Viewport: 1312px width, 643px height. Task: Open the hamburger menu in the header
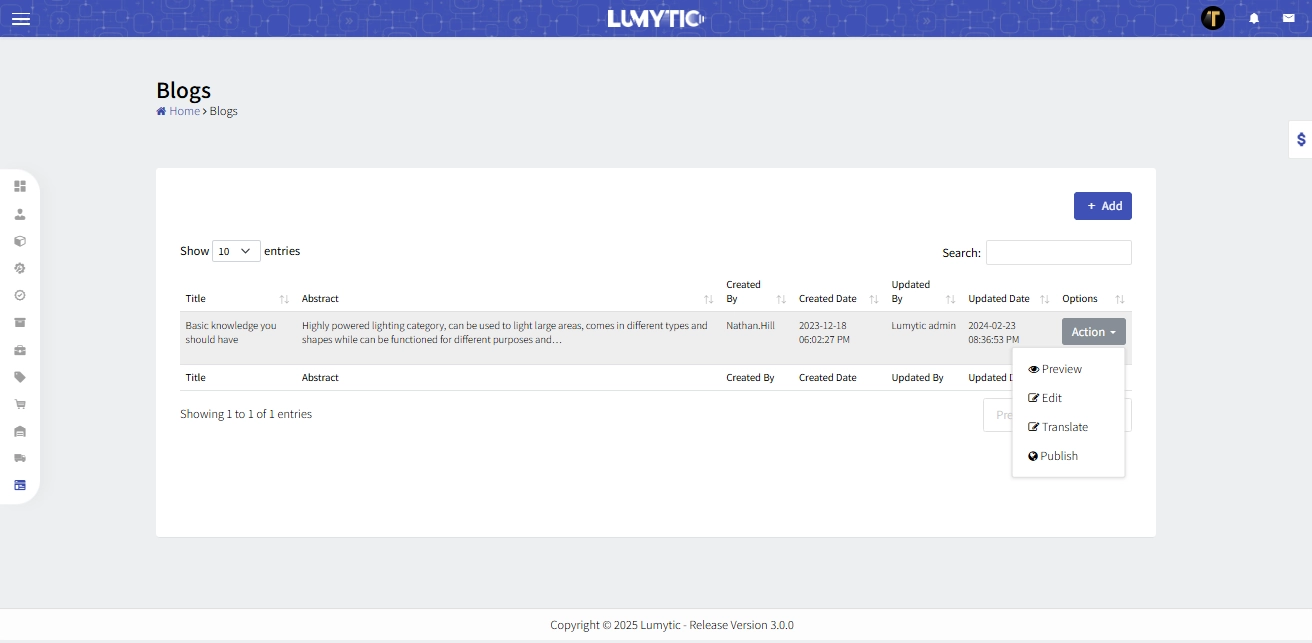[21, 19]
